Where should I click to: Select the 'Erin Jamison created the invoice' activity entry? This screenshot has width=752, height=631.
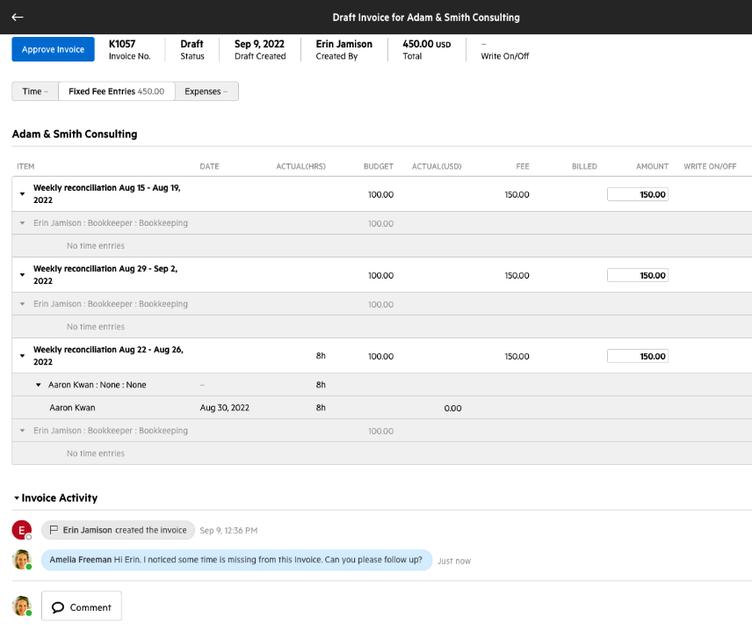pyautogui.click(x=118, y=530)
